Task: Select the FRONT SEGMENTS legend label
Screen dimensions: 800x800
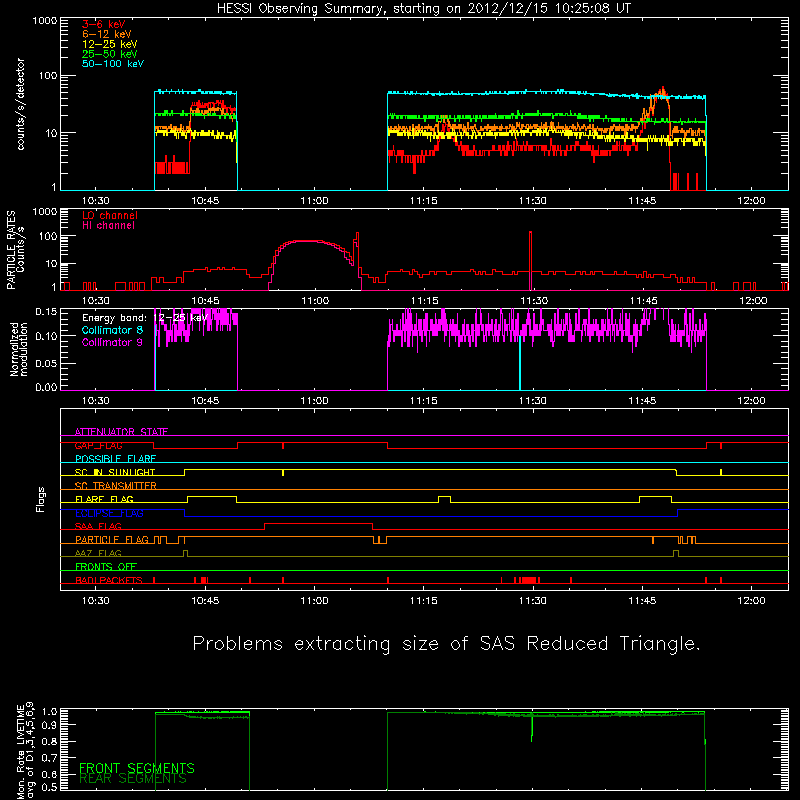Action: pyautogui.click(x=137, y=768)
